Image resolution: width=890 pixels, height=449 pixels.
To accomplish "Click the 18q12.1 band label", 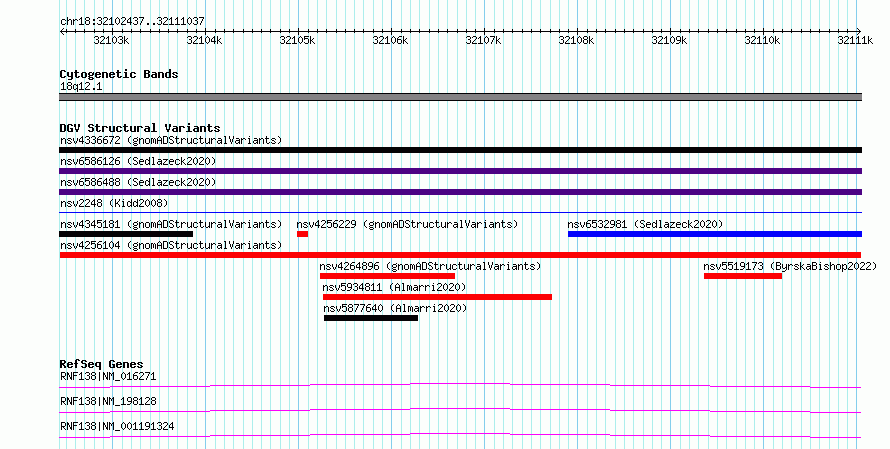I will 81,87.
